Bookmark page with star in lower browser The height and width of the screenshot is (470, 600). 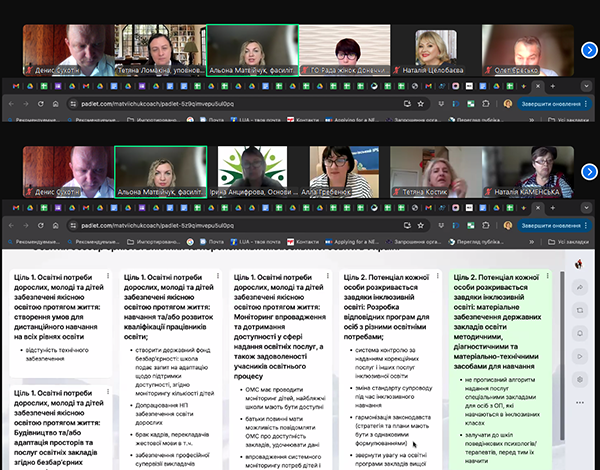421,225
